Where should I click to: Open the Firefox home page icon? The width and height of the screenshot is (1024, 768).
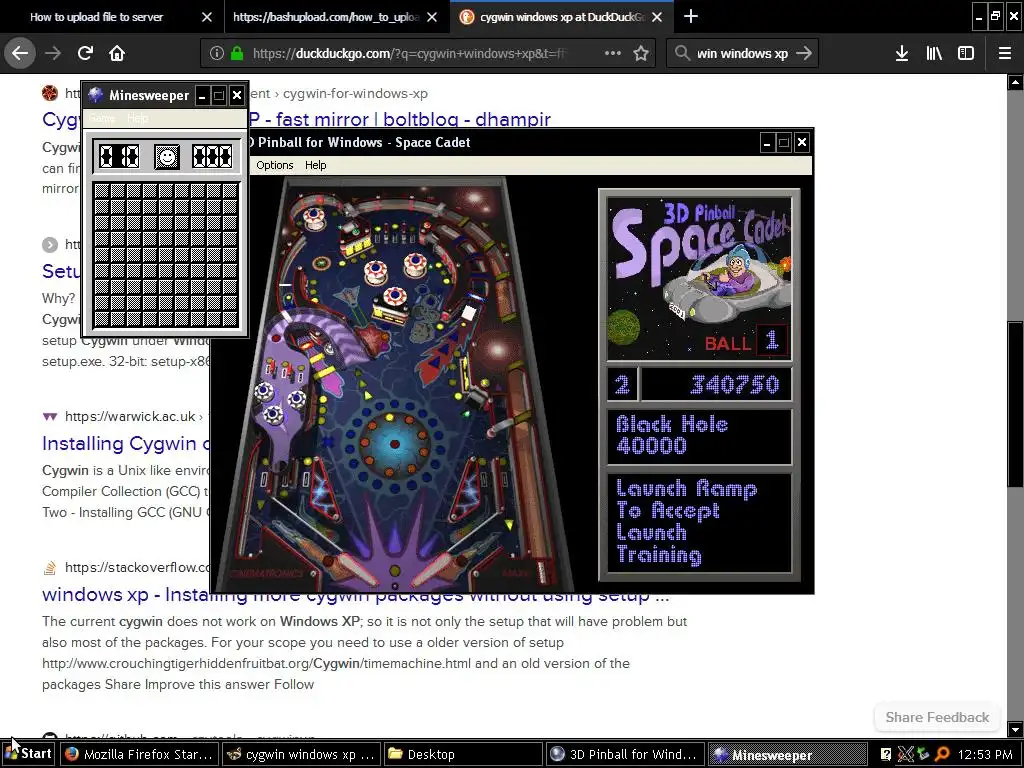pos(117,53)
